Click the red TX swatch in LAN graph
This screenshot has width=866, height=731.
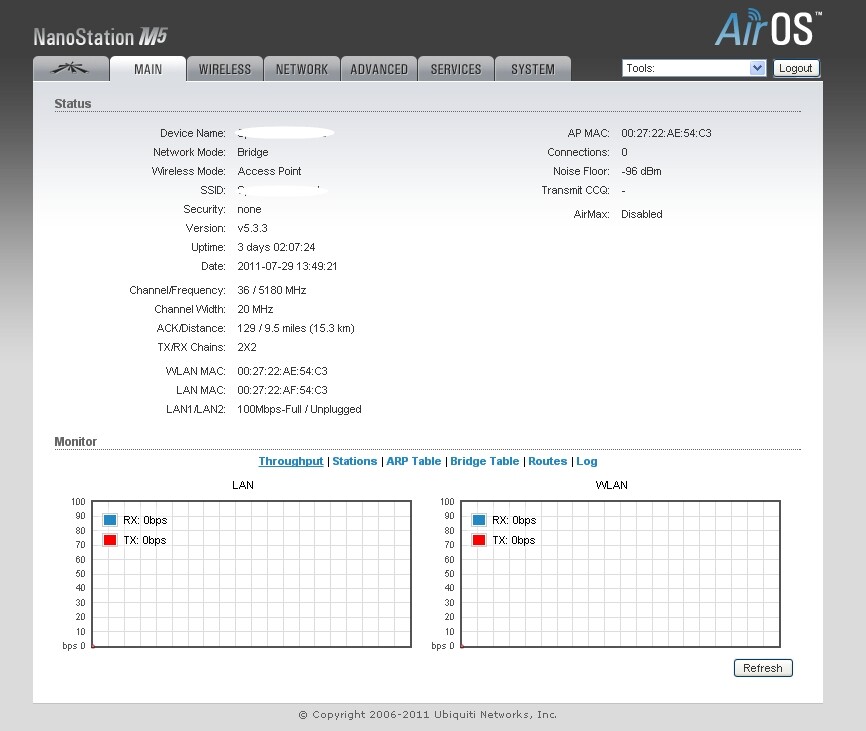(110, 540)
